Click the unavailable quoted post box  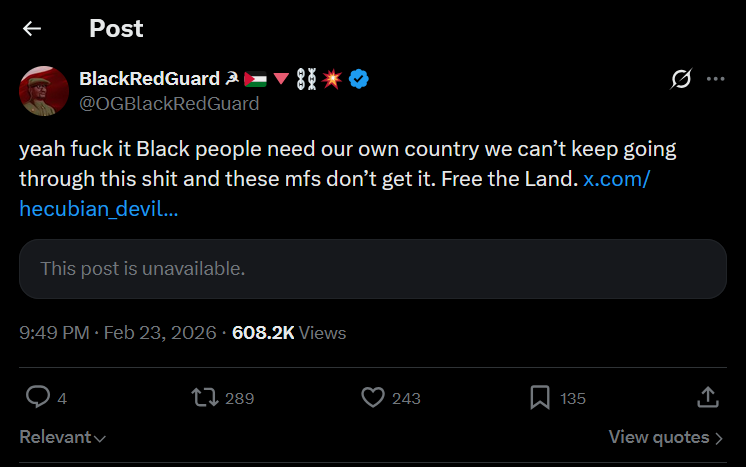tap(372, 269)
